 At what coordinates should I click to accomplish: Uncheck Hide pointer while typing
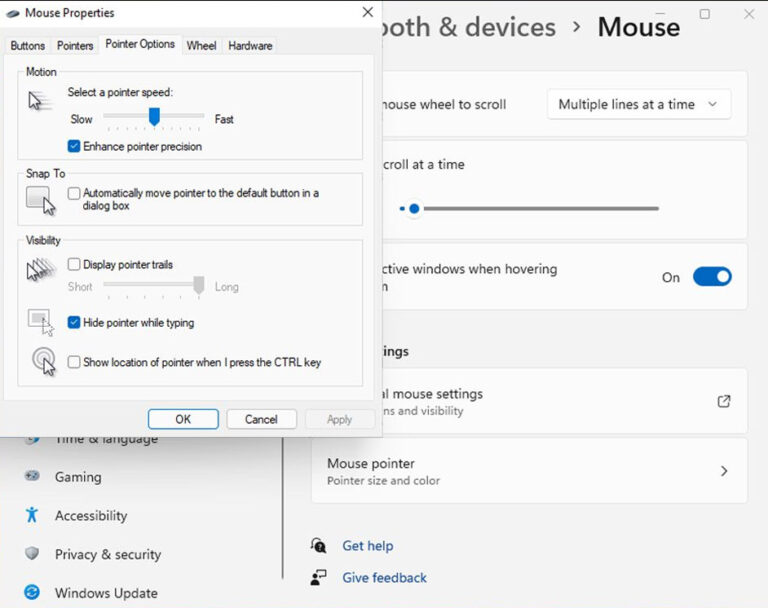point(74,322)
